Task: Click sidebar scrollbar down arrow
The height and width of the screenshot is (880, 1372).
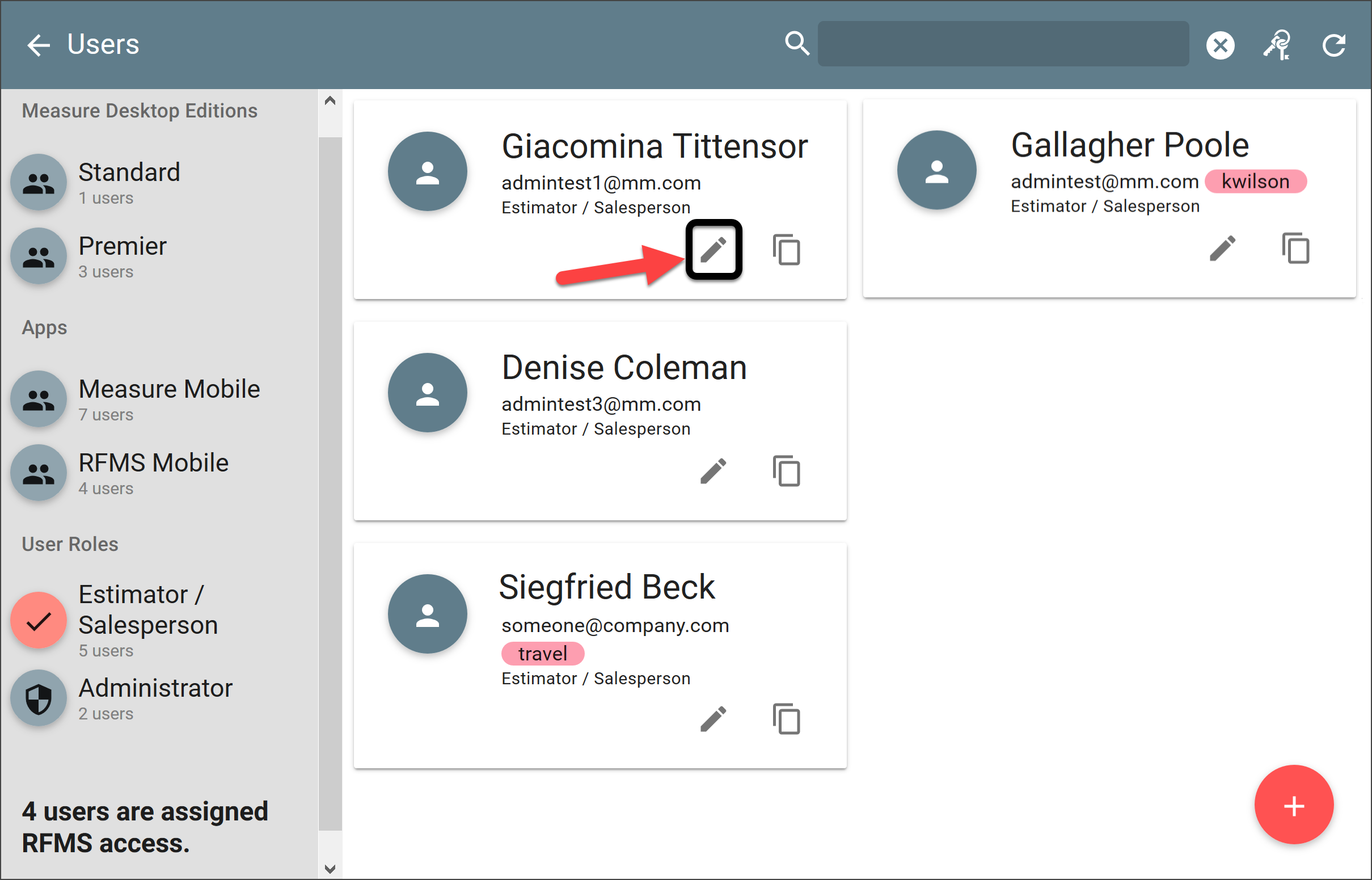Action: pos(330,869)
